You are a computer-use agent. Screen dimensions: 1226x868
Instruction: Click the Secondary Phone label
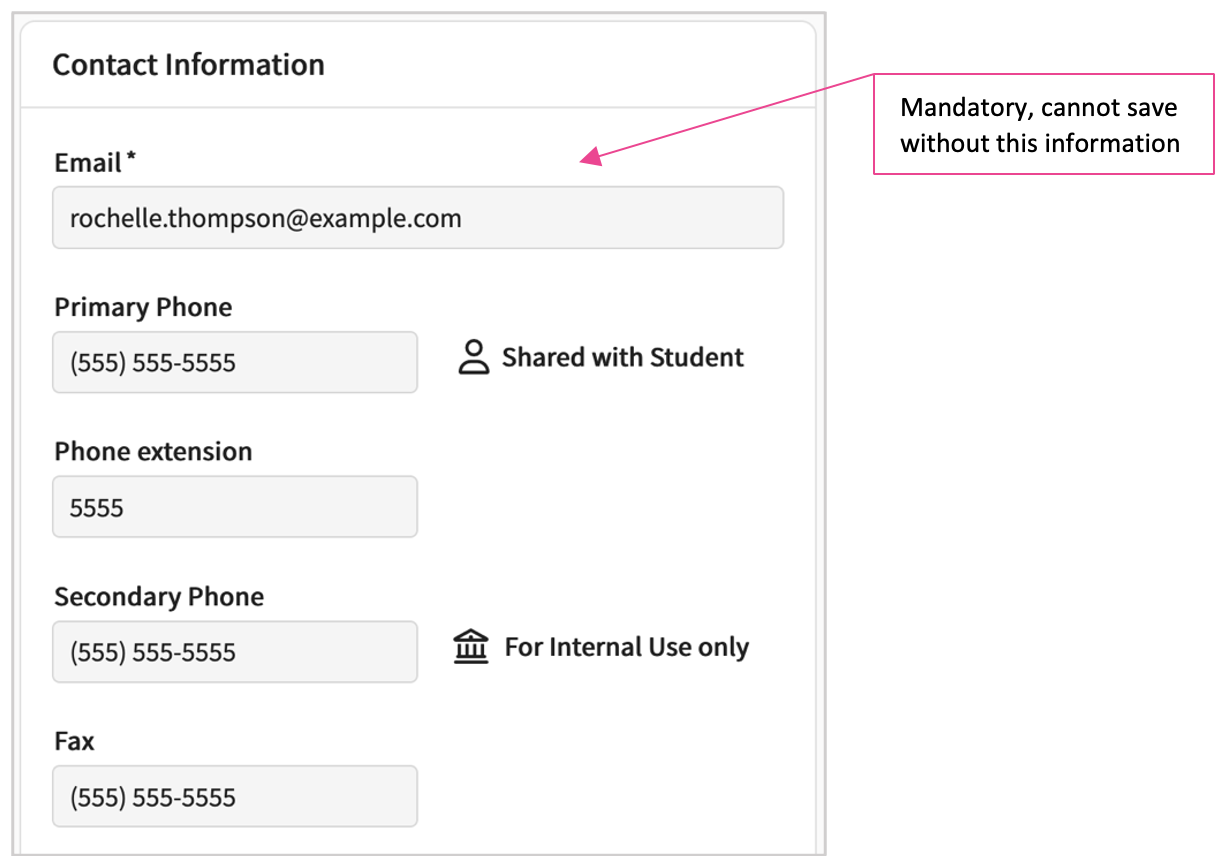coord(159,597)
